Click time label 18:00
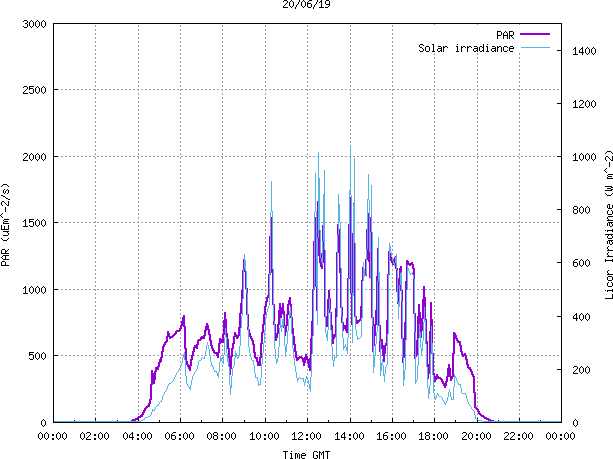613x459 pixels. [x=434, y=436]
